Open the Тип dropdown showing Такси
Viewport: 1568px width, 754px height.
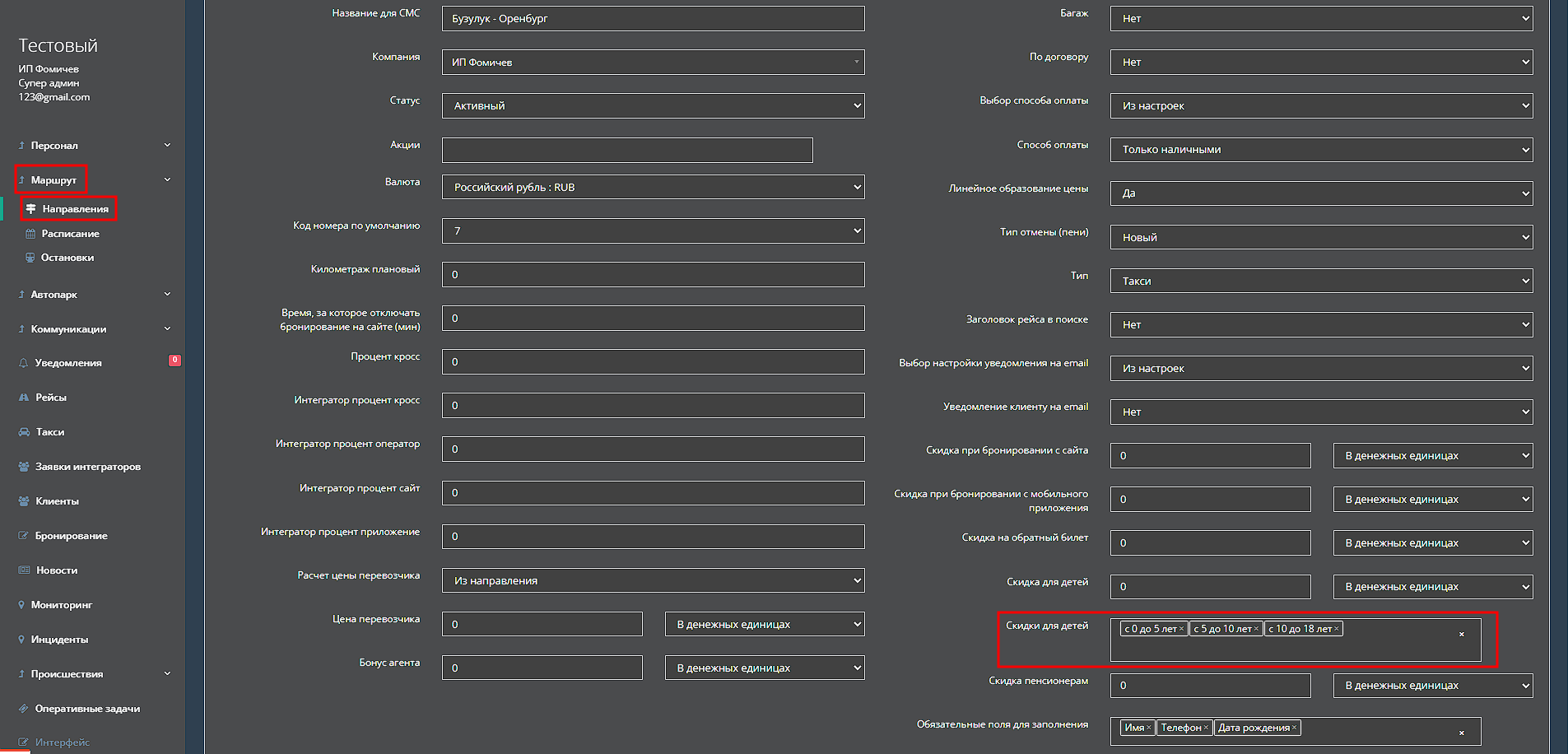[1321, 281]
